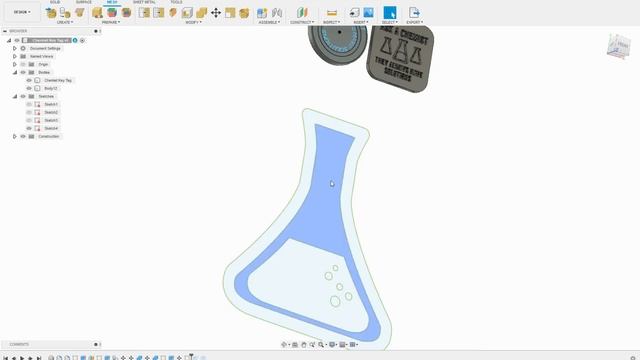Screen dimensions: 640x360
Task: Expand the COMMENTS panel
Action: [x=96, y=344]
